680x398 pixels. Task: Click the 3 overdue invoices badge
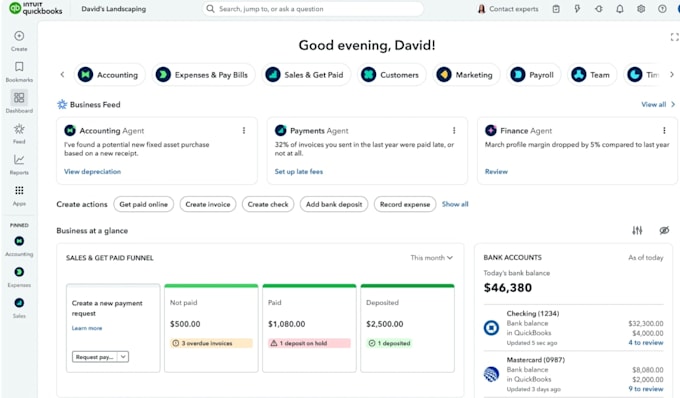[x=211, y=343]
